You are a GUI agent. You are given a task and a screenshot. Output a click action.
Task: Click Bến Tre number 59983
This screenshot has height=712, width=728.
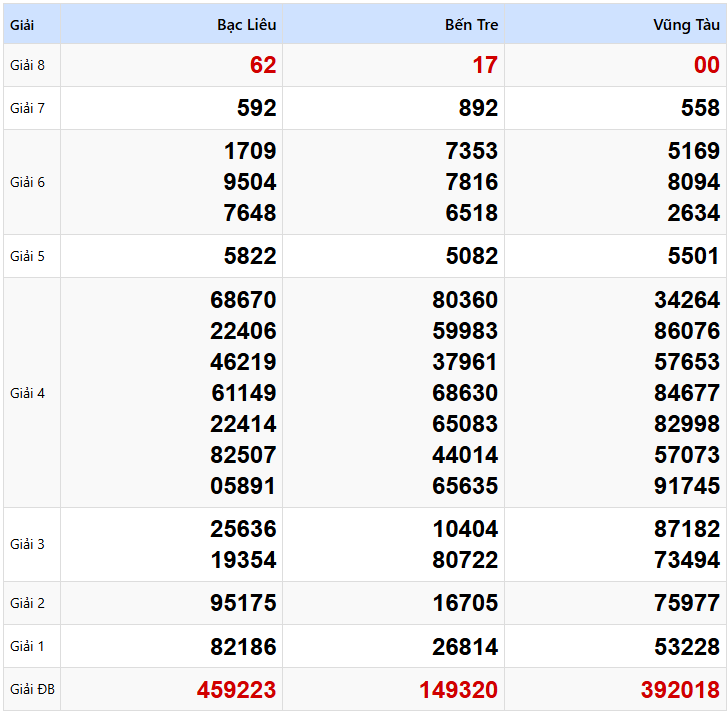[465, 331]
